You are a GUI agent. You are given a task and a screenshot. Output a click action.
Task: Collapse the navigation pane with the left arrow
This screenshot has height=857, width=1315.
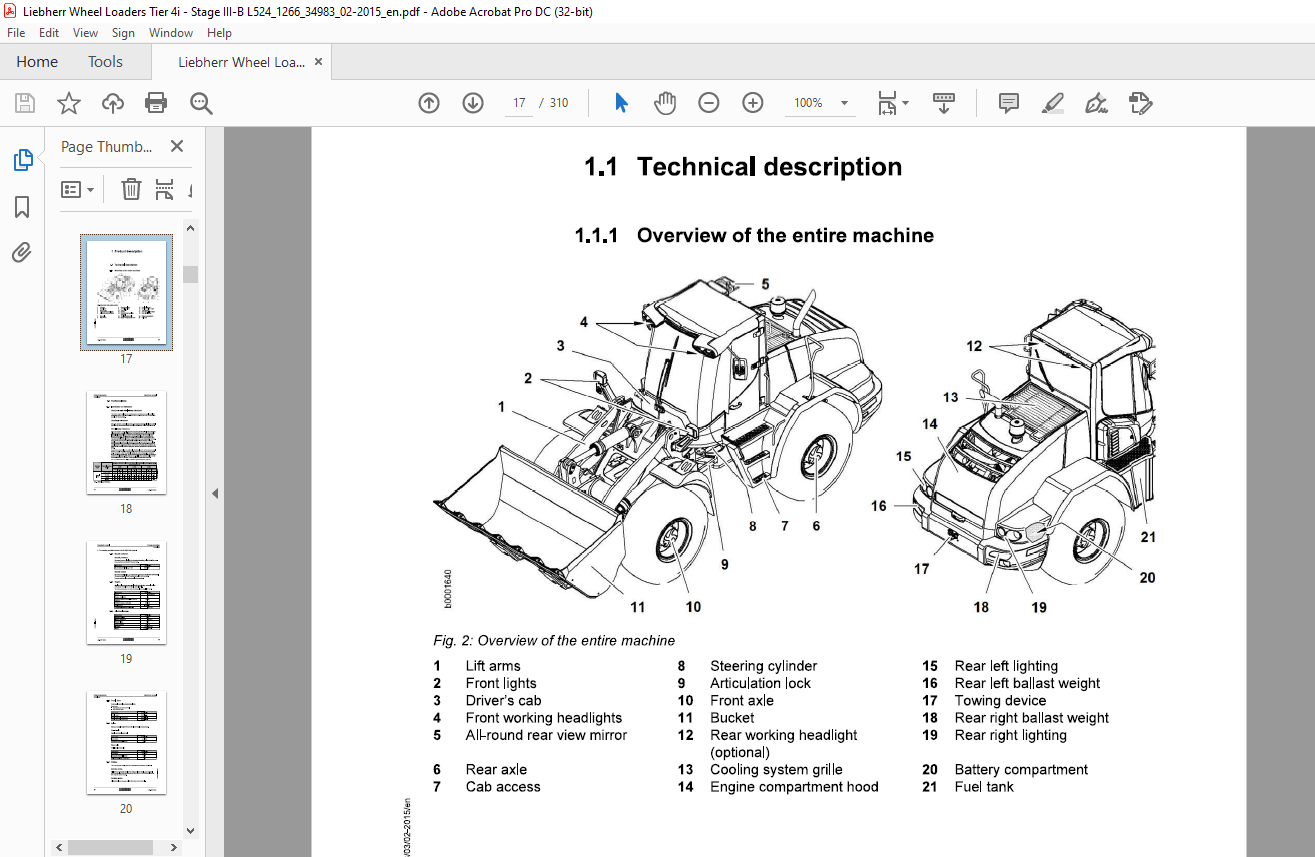(215, 493)
